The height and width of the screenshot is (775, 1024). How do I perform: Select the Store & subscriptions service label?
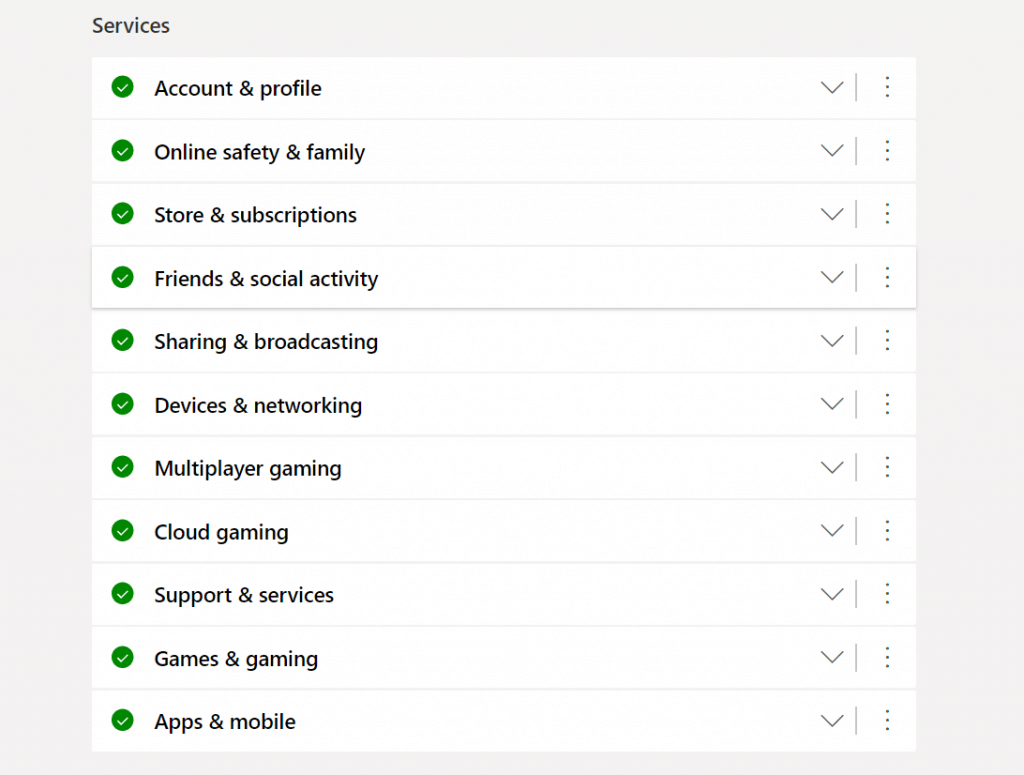pyautogui.click(x=255, y=215)
